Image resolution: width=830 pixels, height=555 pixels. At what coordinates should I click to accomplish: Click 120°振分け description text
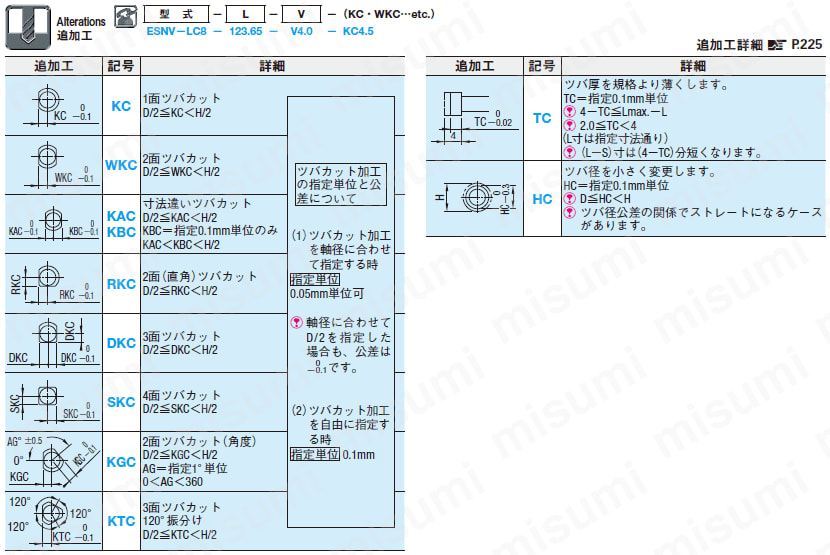pos(172,521)
